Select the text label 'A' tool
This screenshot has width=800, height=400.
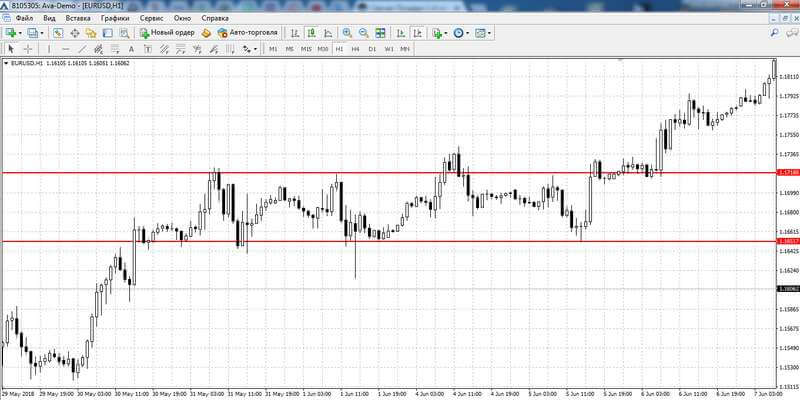coord(131,49)
